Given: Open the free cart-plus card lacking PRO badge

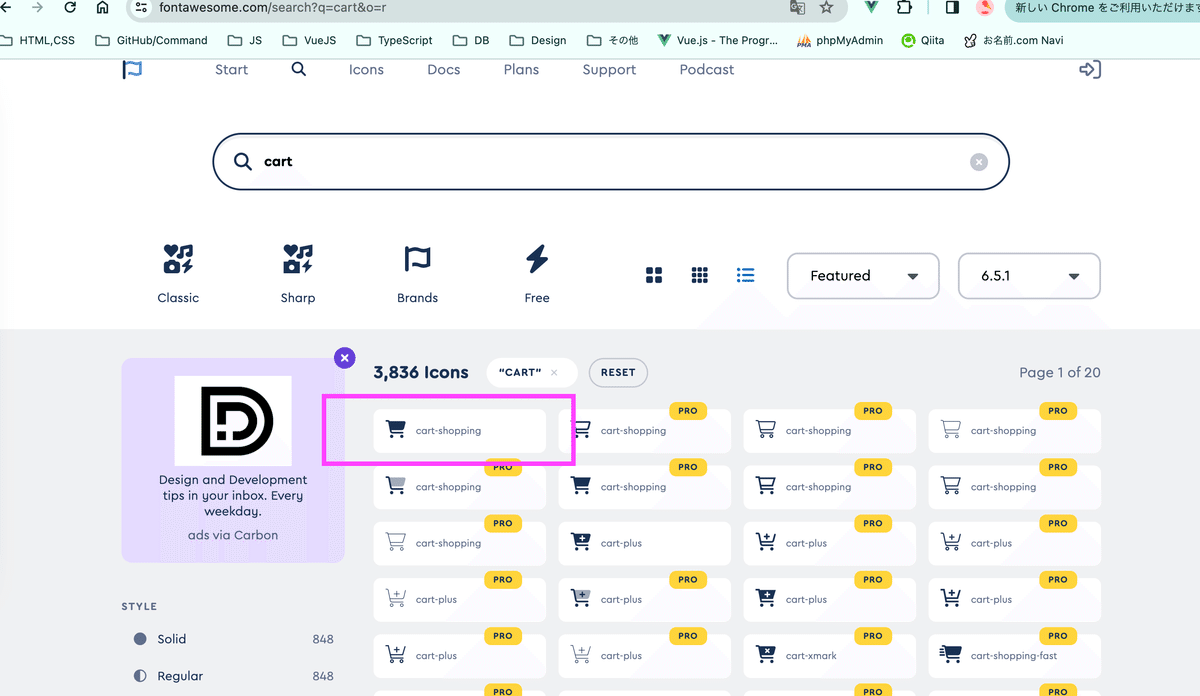Looking at the screenshot, I should (645, 543).
